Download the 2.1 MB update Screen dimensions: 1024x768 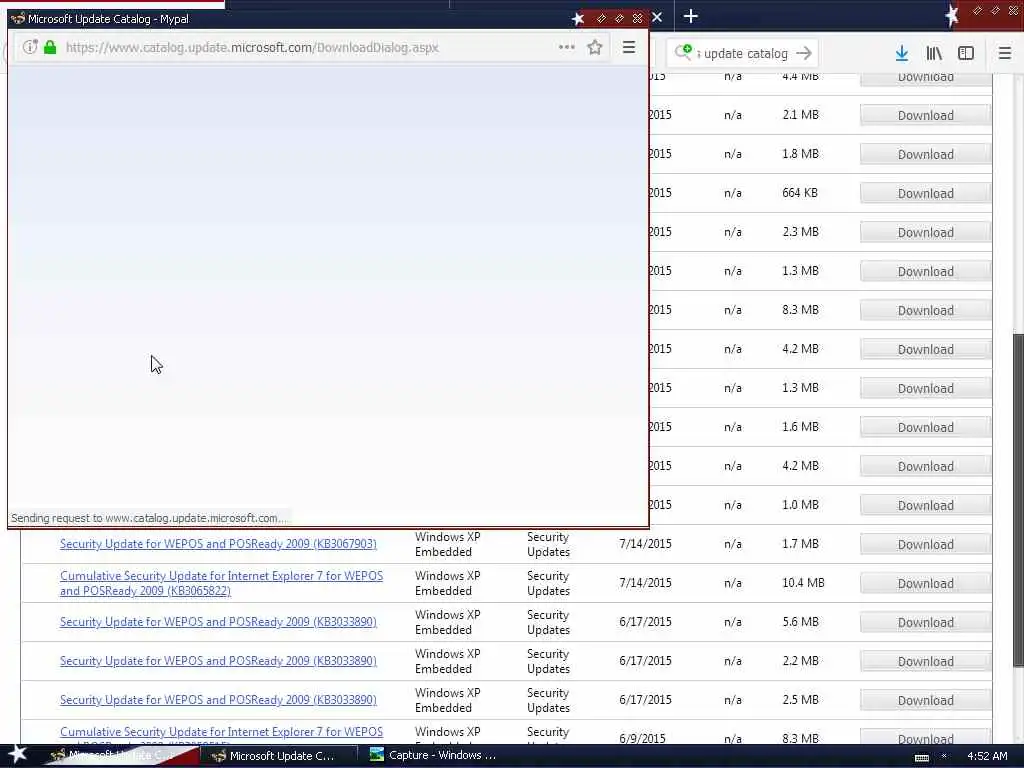coord(925,116)
